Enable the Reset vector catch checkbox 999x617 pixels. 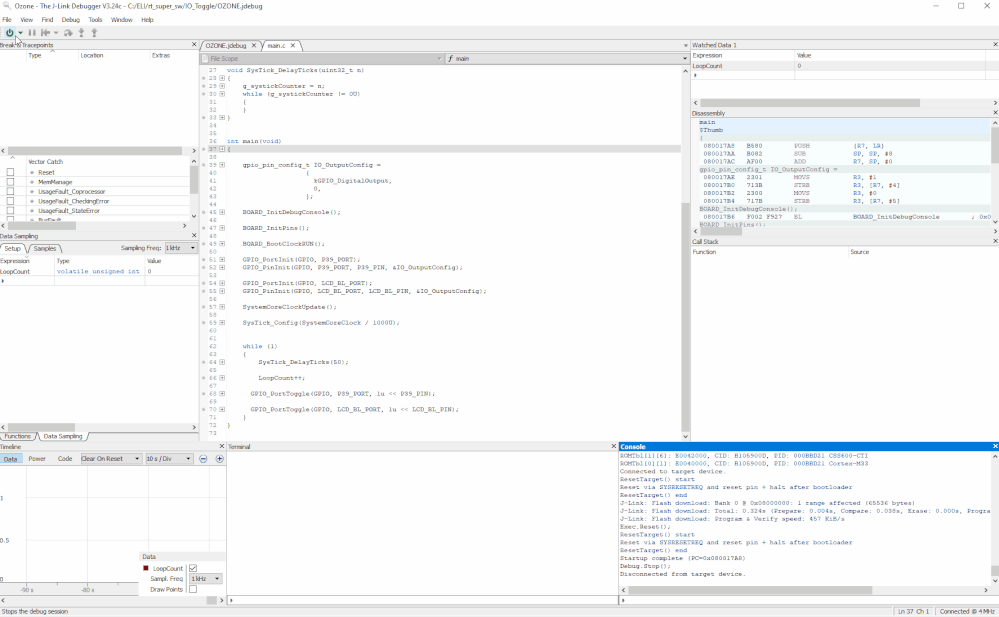tap(10, 172)
